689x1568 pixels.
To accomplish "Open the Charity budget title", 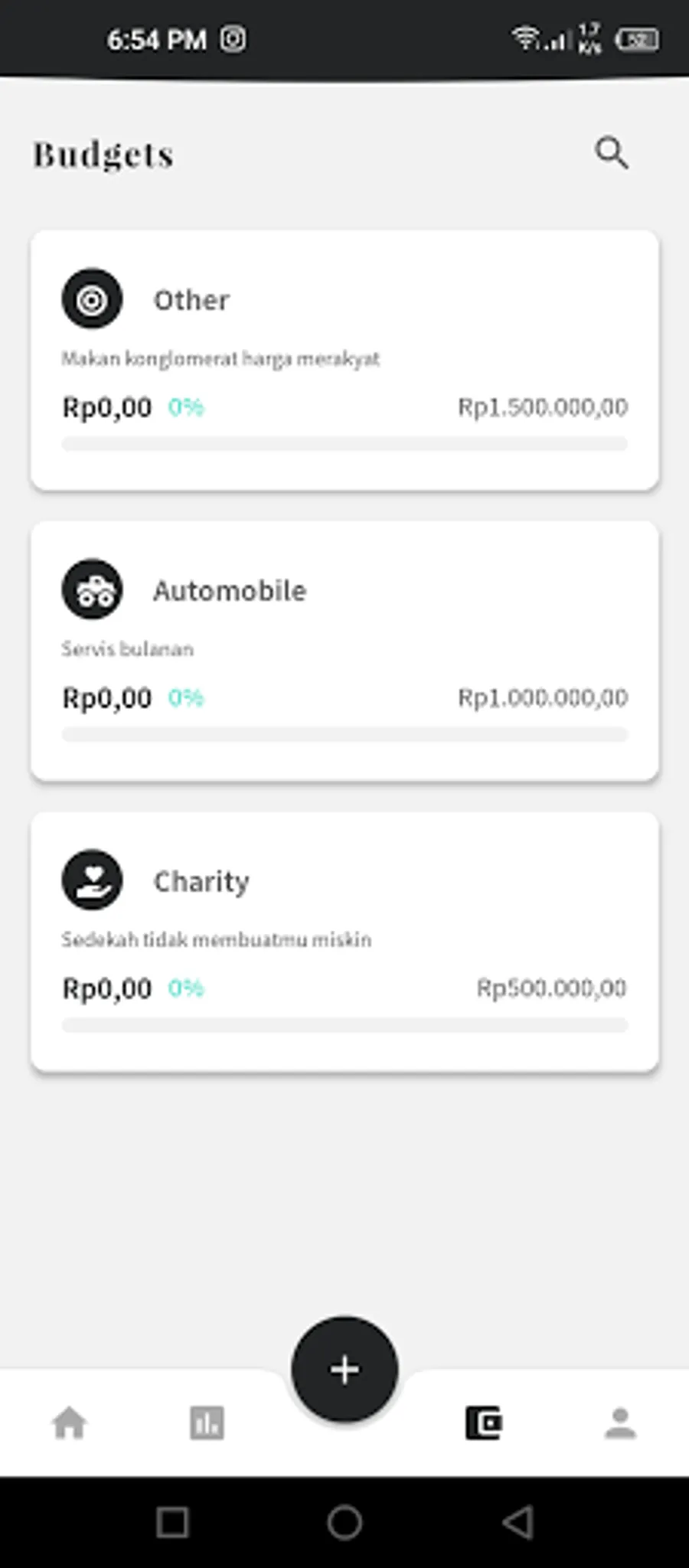I will click(x=201, y=882).
